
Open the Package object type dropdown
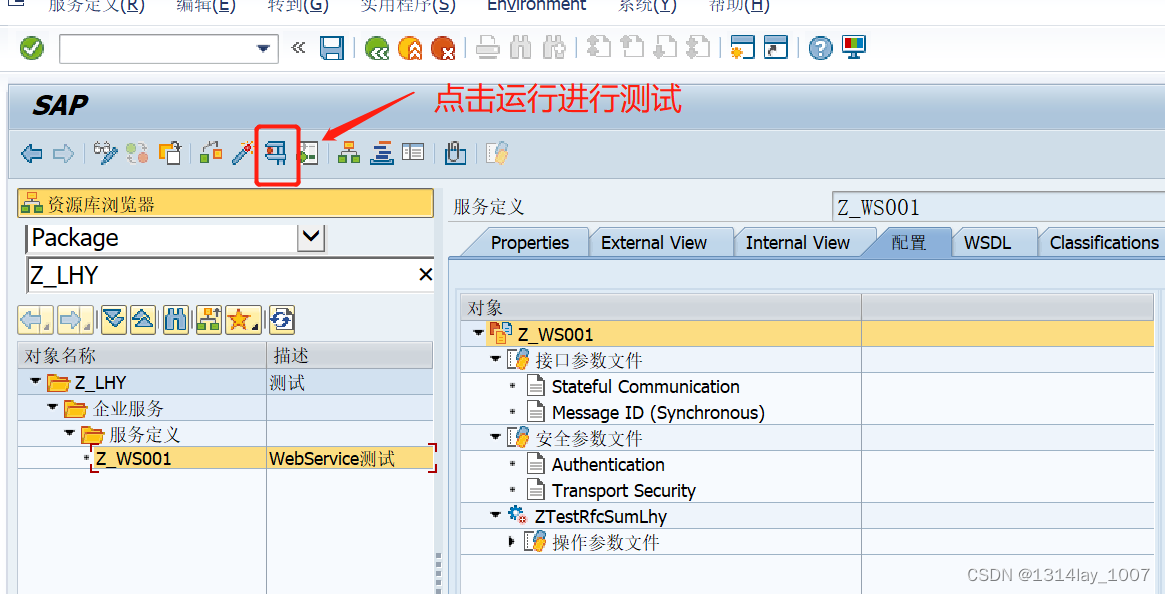311,238
